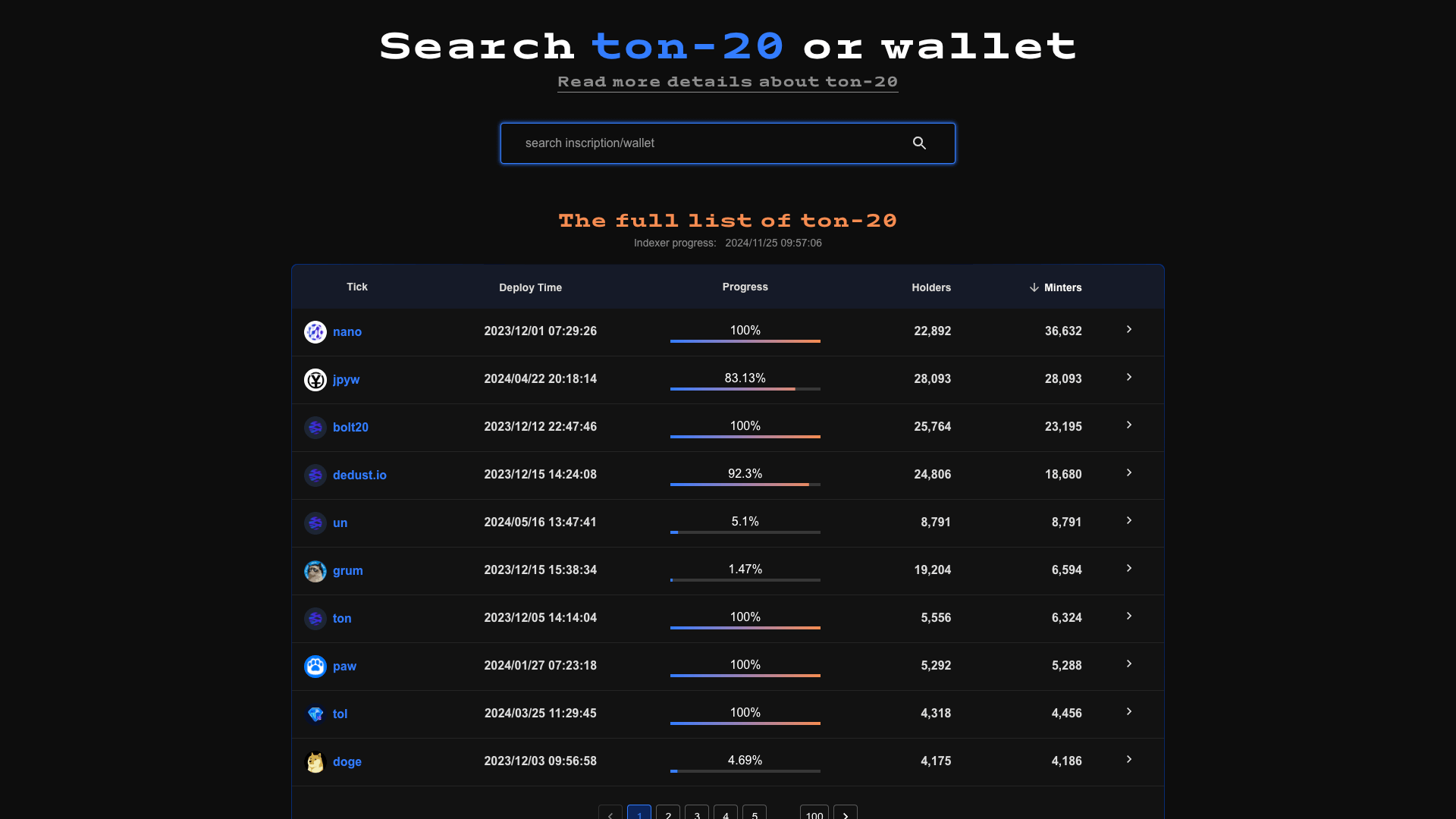Go to page 3 of the list

[x=697, y=813]
